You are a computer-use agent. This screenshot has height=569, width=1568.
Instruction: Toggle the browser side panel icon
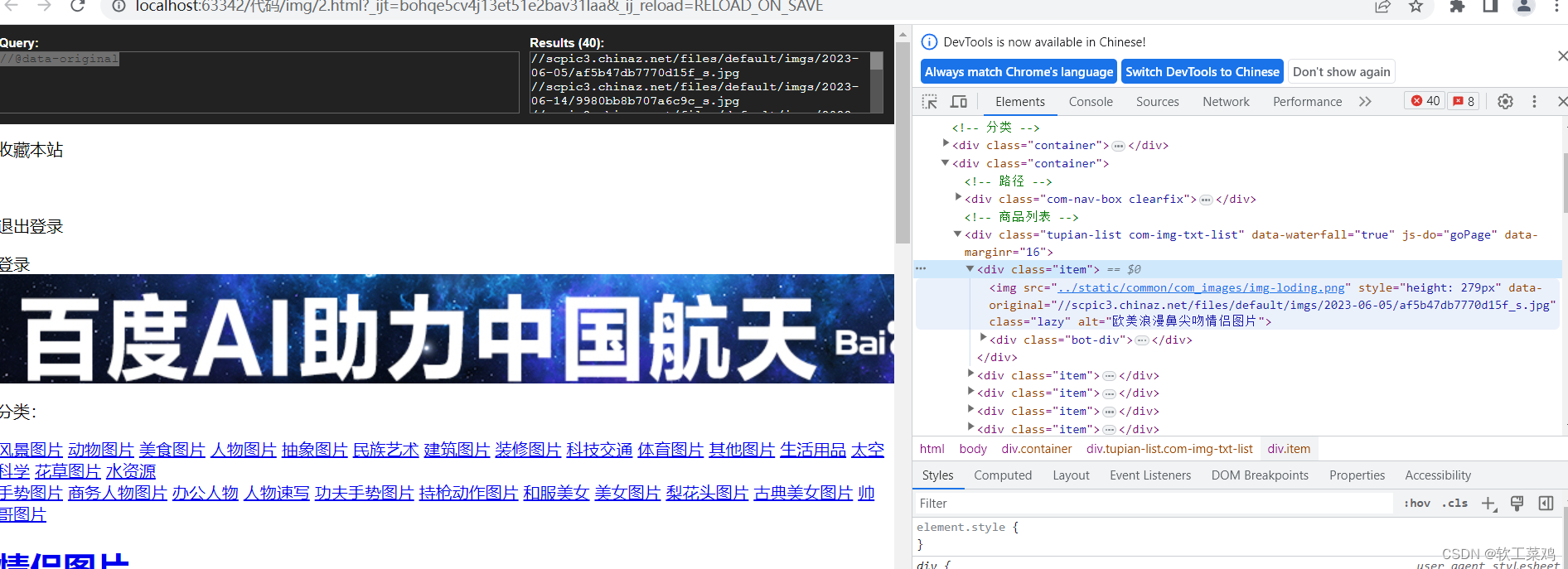click(1490, 7)
